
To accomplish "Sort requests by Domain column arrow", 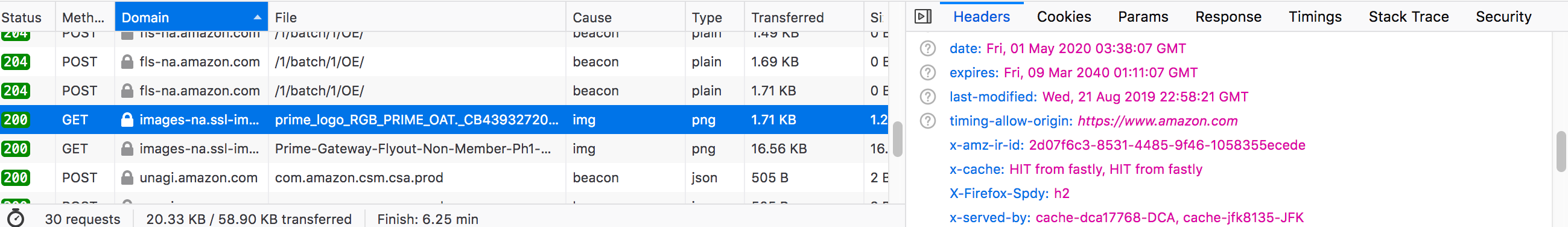I will [x=258, y=18].
